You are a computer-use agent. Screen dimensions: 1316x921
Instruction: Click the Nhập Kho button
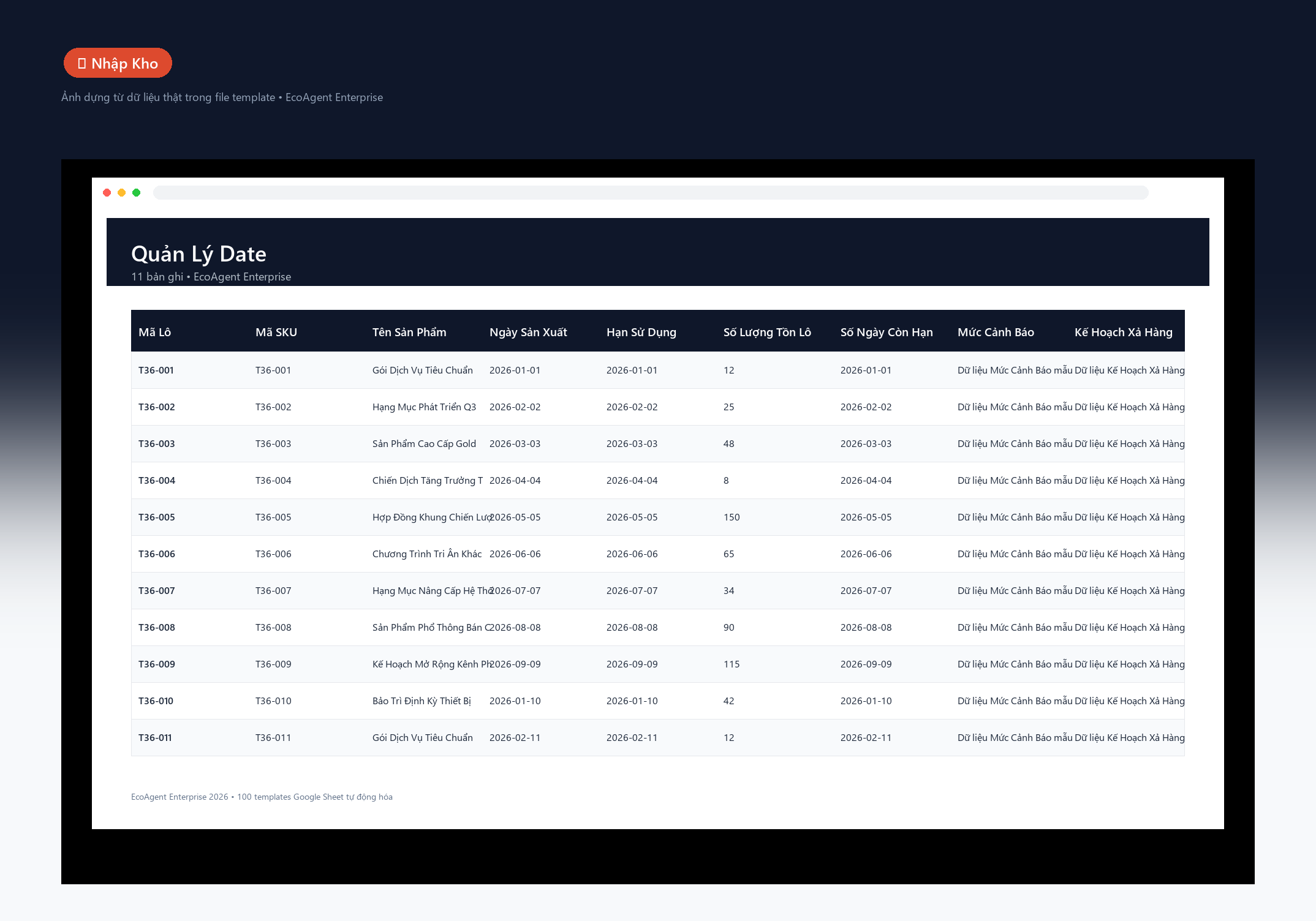tap(118, 63)
